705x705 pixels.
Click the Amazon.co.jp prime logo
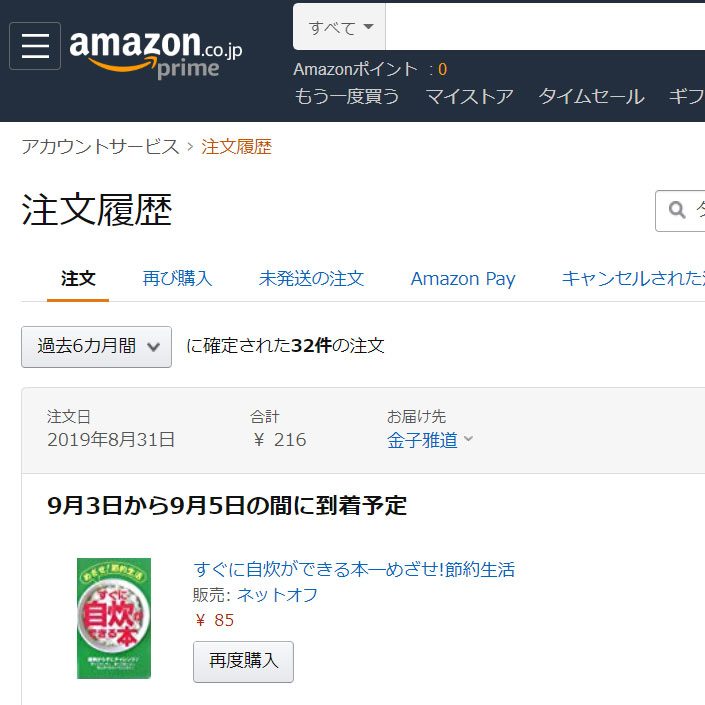(156, 54)
